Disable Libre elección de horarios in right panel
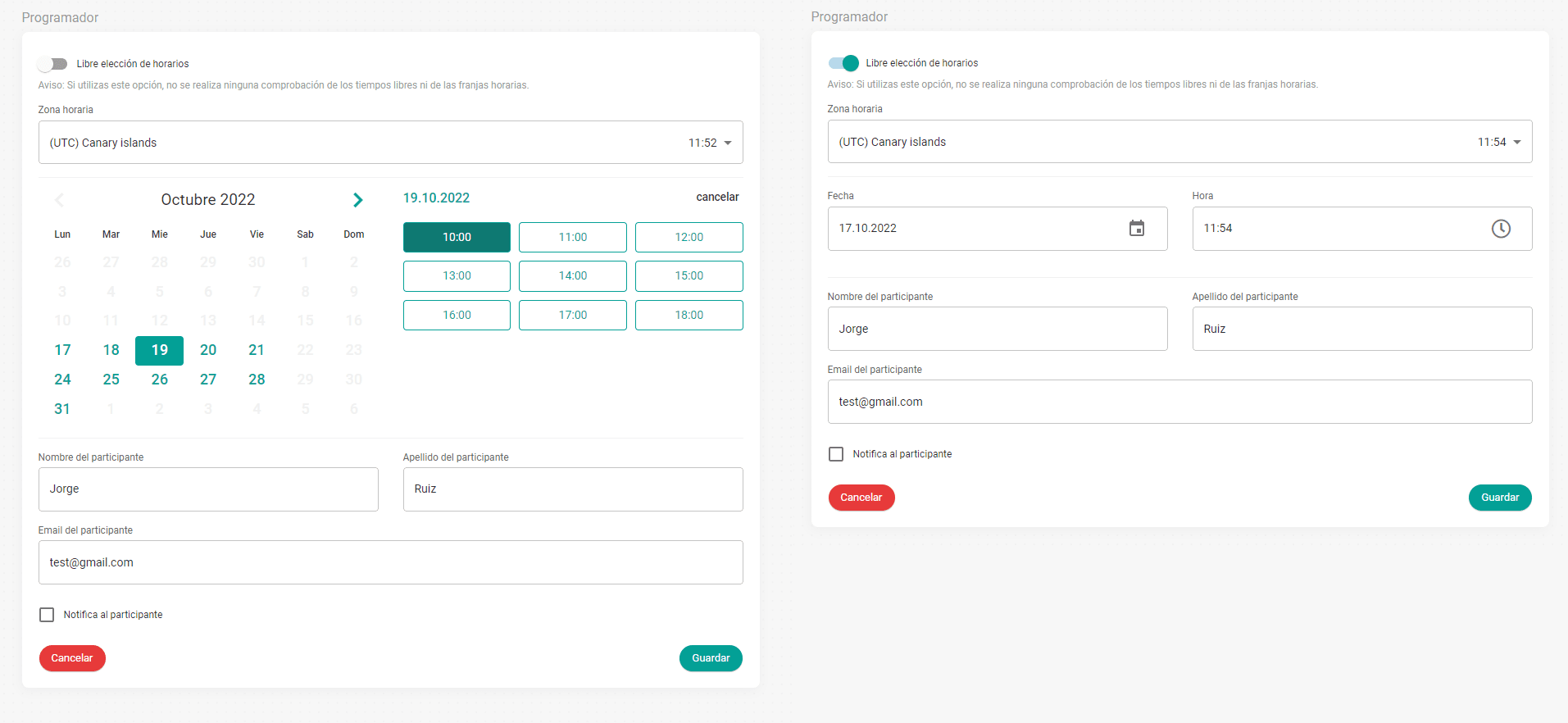The width and height of the screenshot is (1568, 723). (843, 63)
